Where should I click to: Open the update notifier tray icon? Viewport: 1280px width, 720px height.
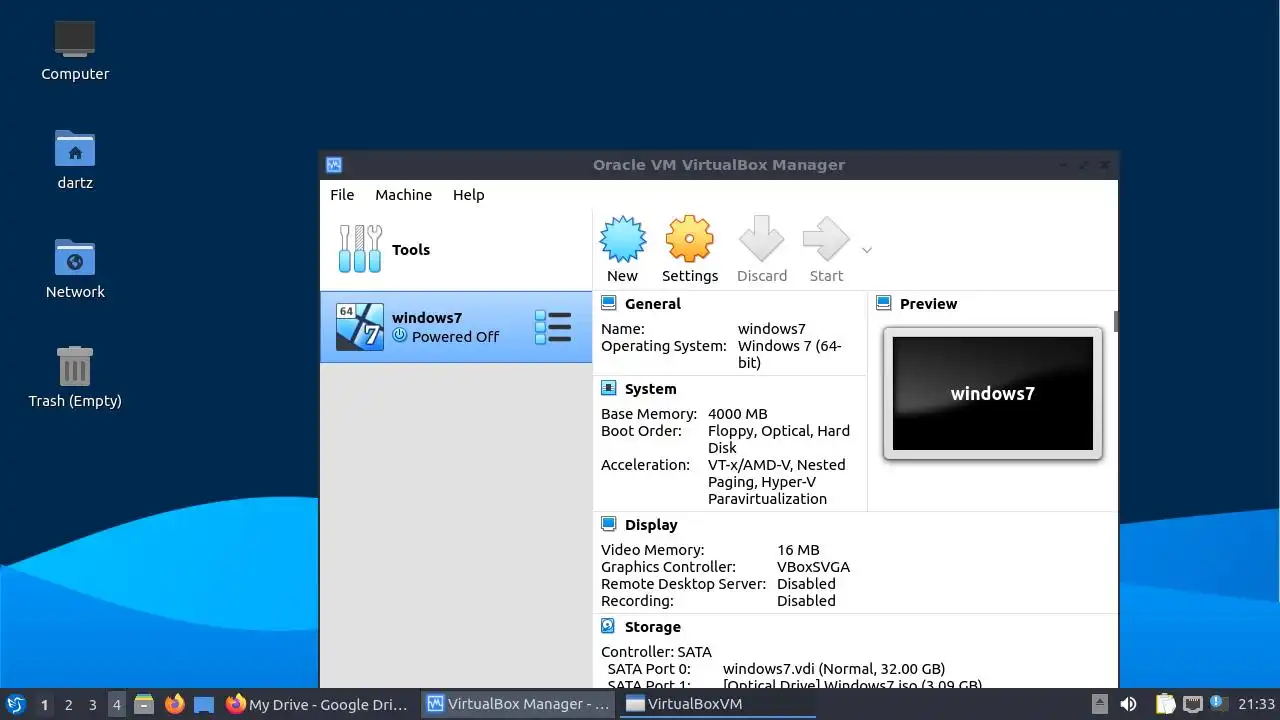click(1218, 703)
